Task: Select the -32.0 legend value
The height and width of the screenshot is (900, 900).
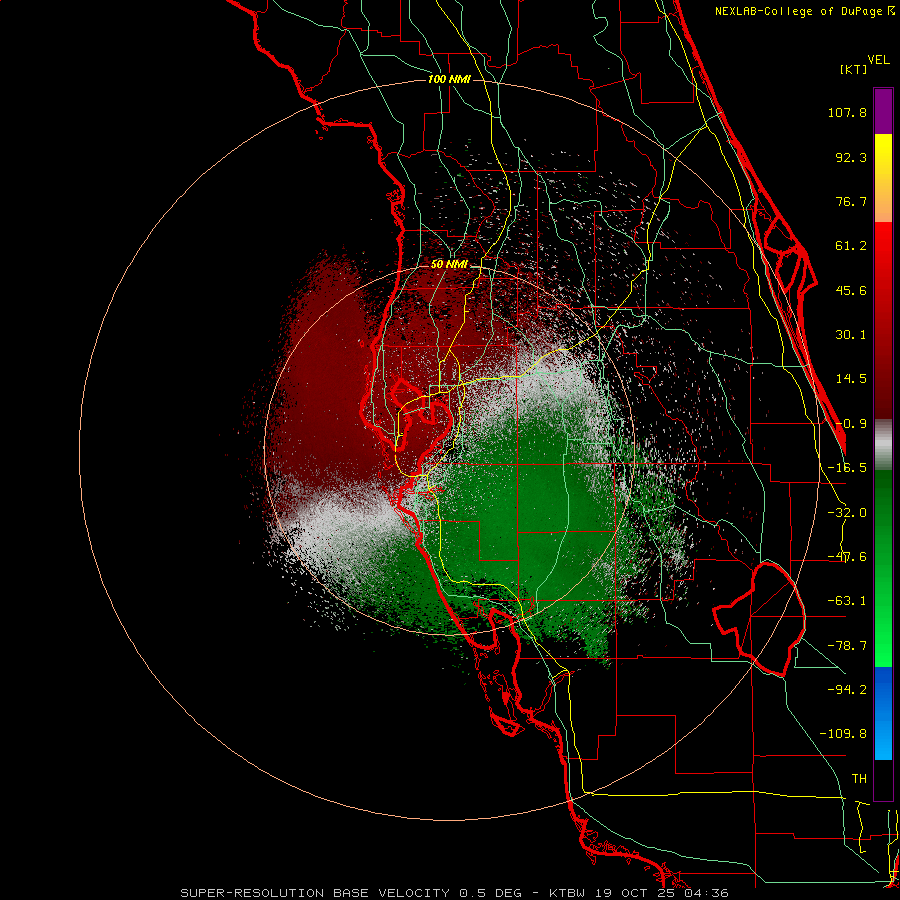Action: [x=847, y=513]
